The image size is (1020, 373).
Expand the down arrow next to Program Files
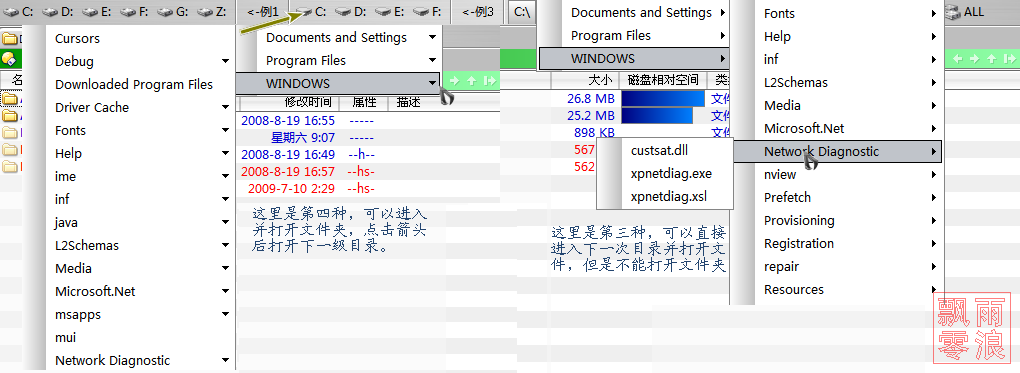pos(433,61)
